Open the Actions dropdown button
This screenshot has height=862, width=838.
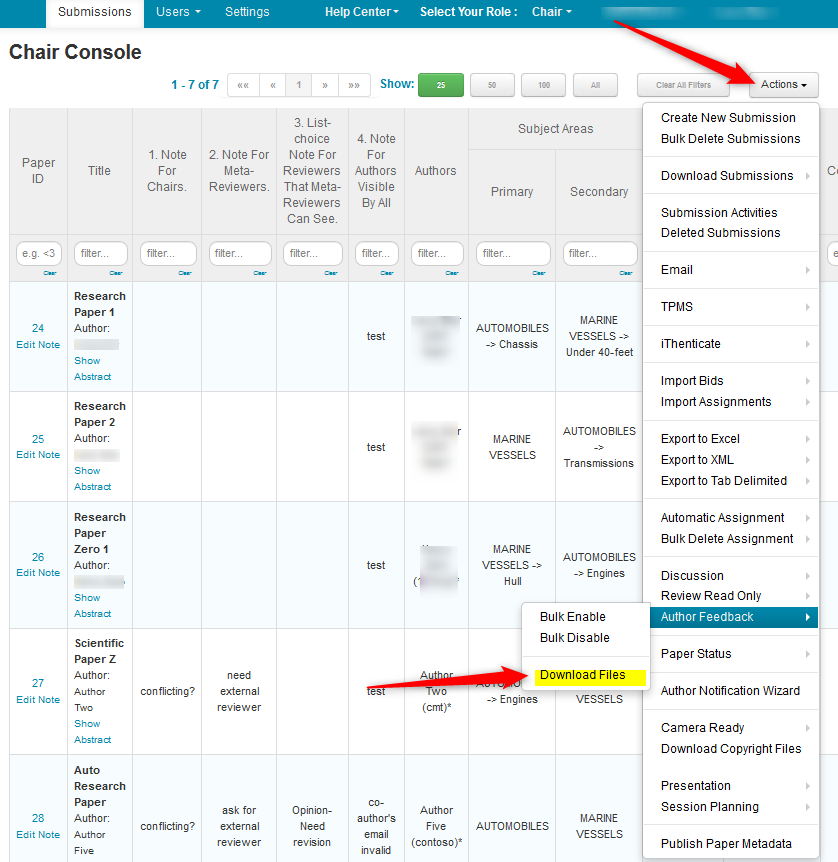(783, 85)
